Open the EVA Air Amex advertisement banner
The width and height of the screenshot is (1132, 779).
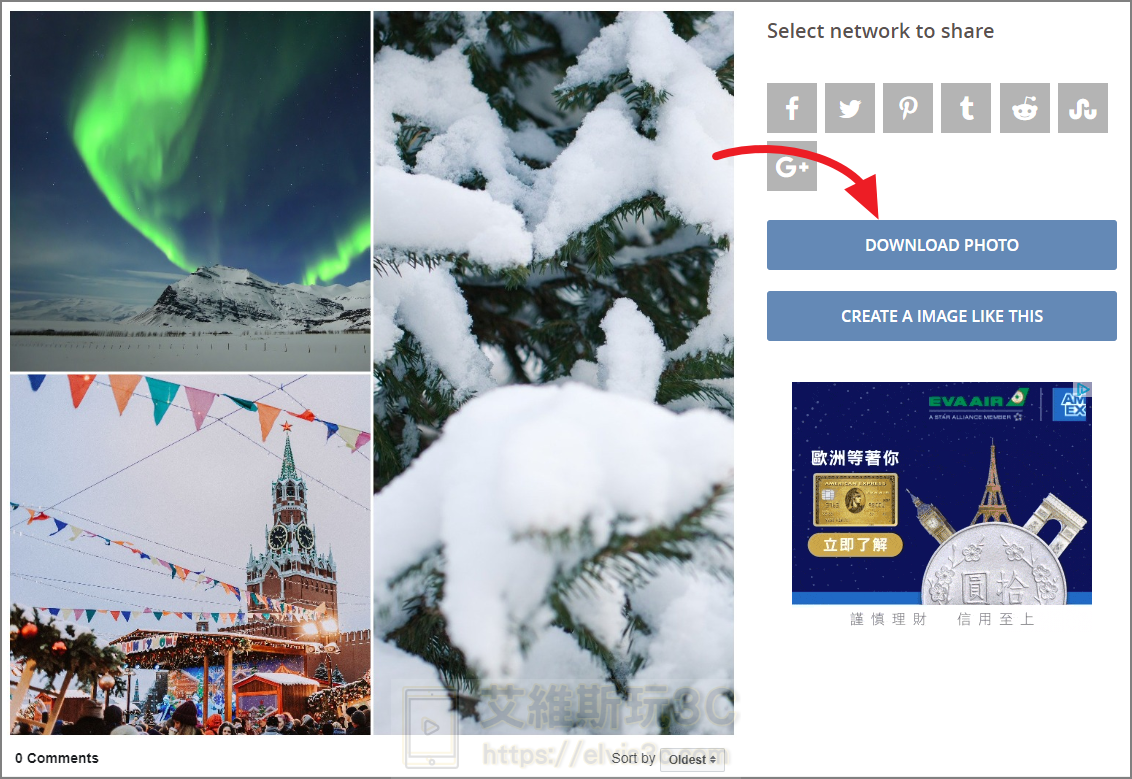942,493
